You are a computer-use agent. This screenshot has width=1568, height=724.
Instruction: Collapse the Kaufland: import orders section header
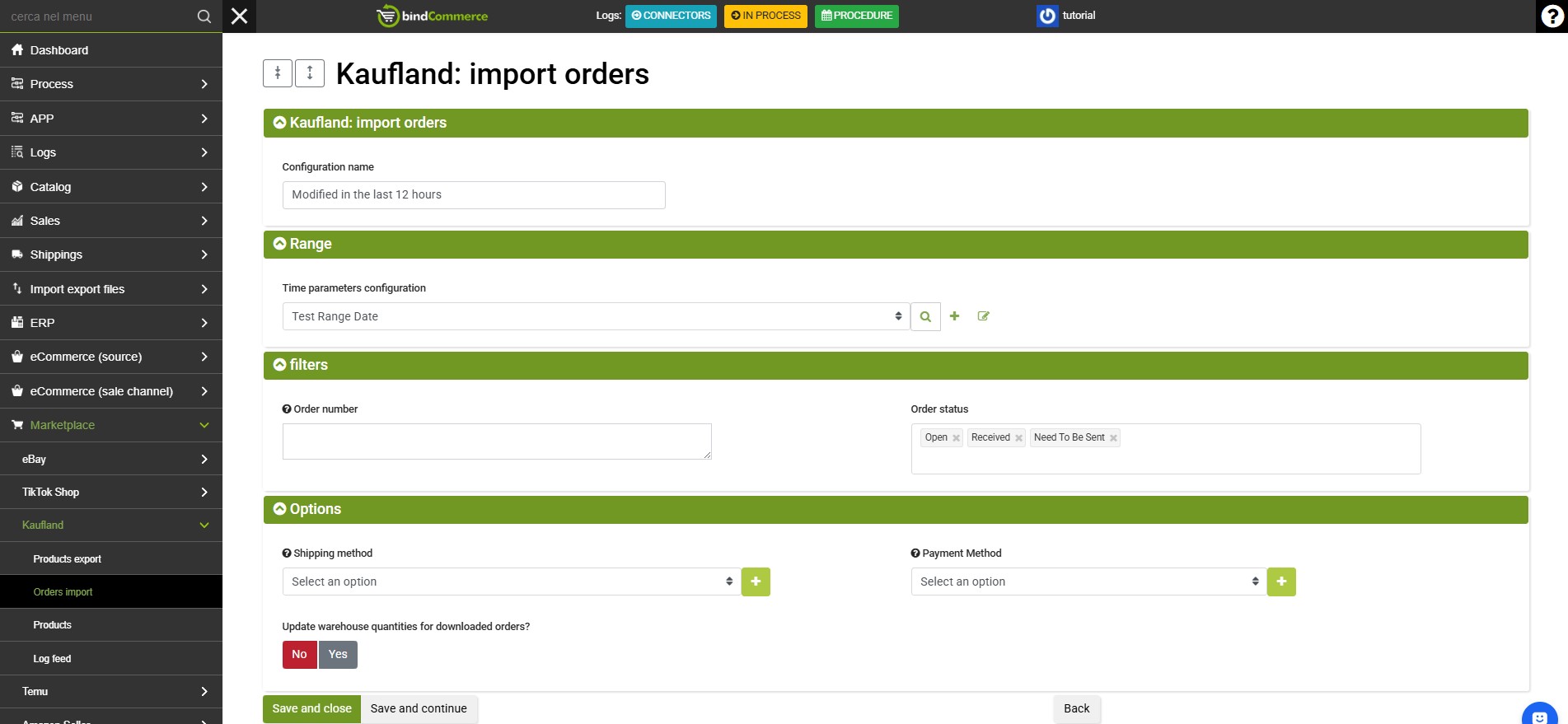896,123
